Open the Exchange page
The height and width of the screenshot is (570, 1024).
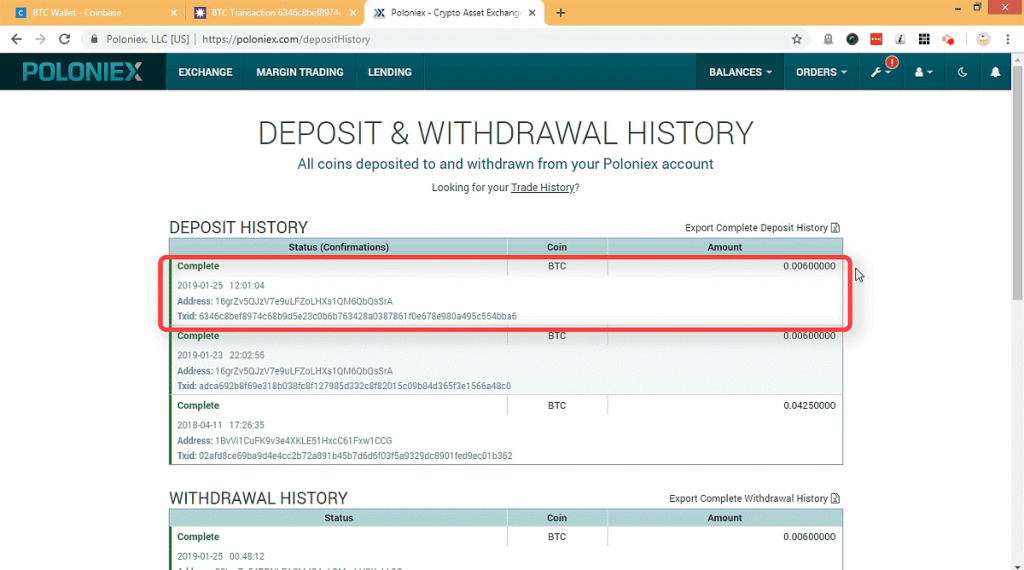(x=205, y=72)
